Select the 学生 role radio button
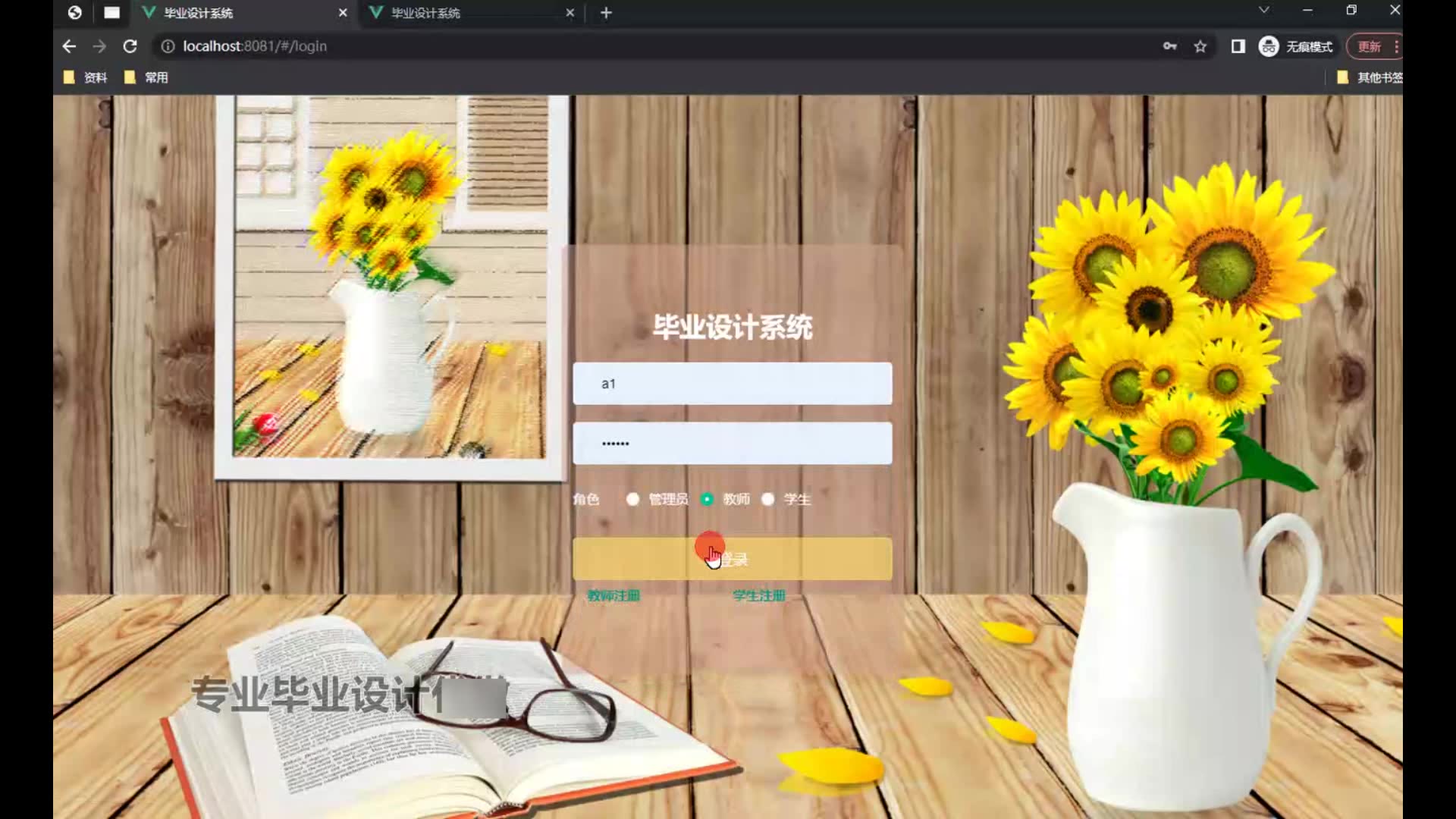 (768, 499)
